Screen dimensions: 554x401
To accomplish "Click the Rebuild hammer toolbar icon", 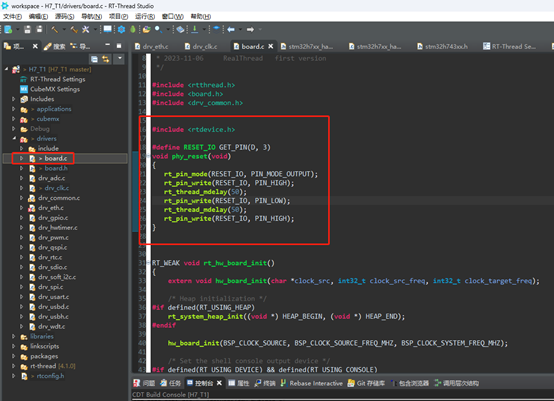I will click(x=74, y=30).
